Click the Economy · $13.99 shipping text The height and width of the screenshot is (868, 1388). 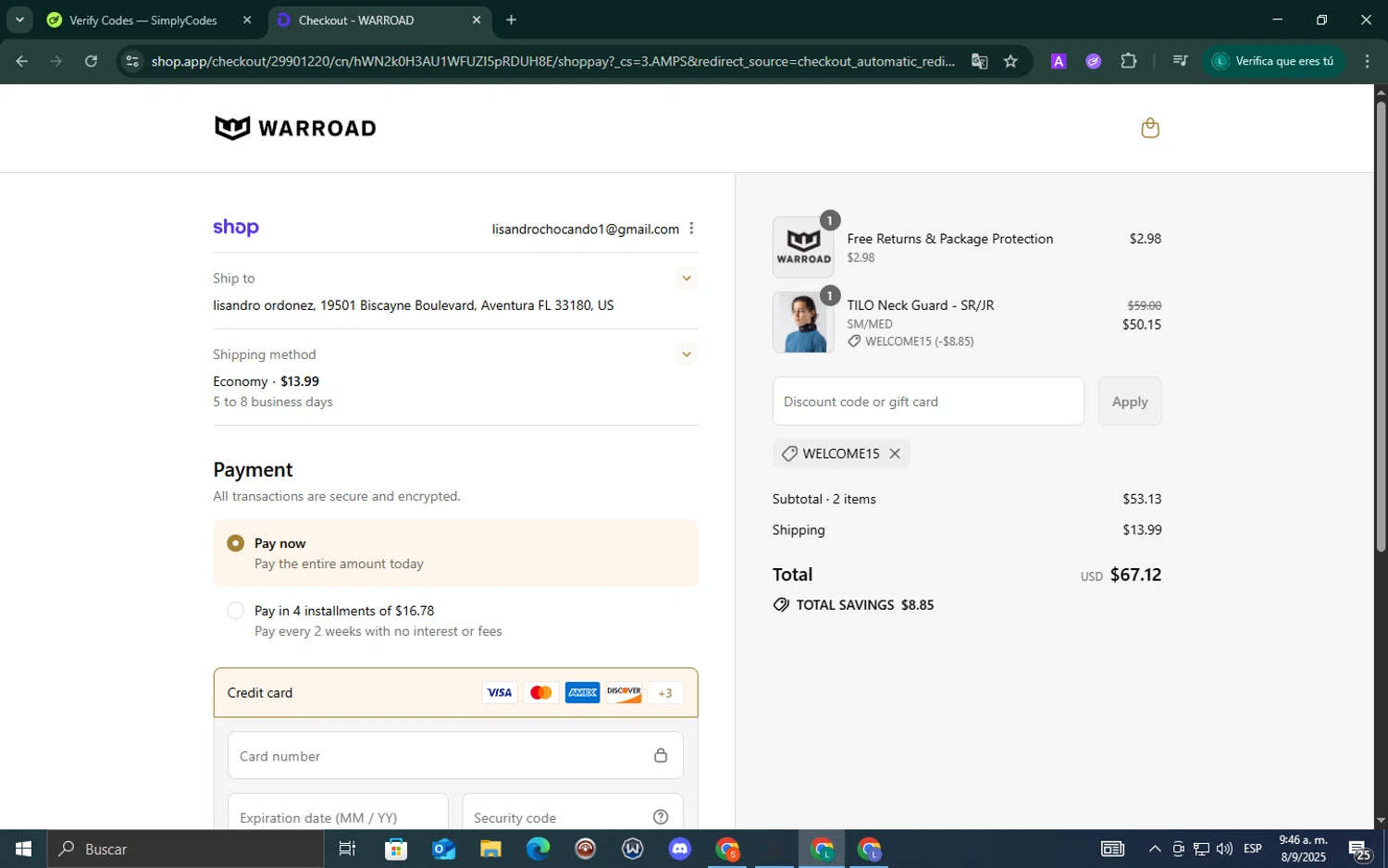point(266,381)
